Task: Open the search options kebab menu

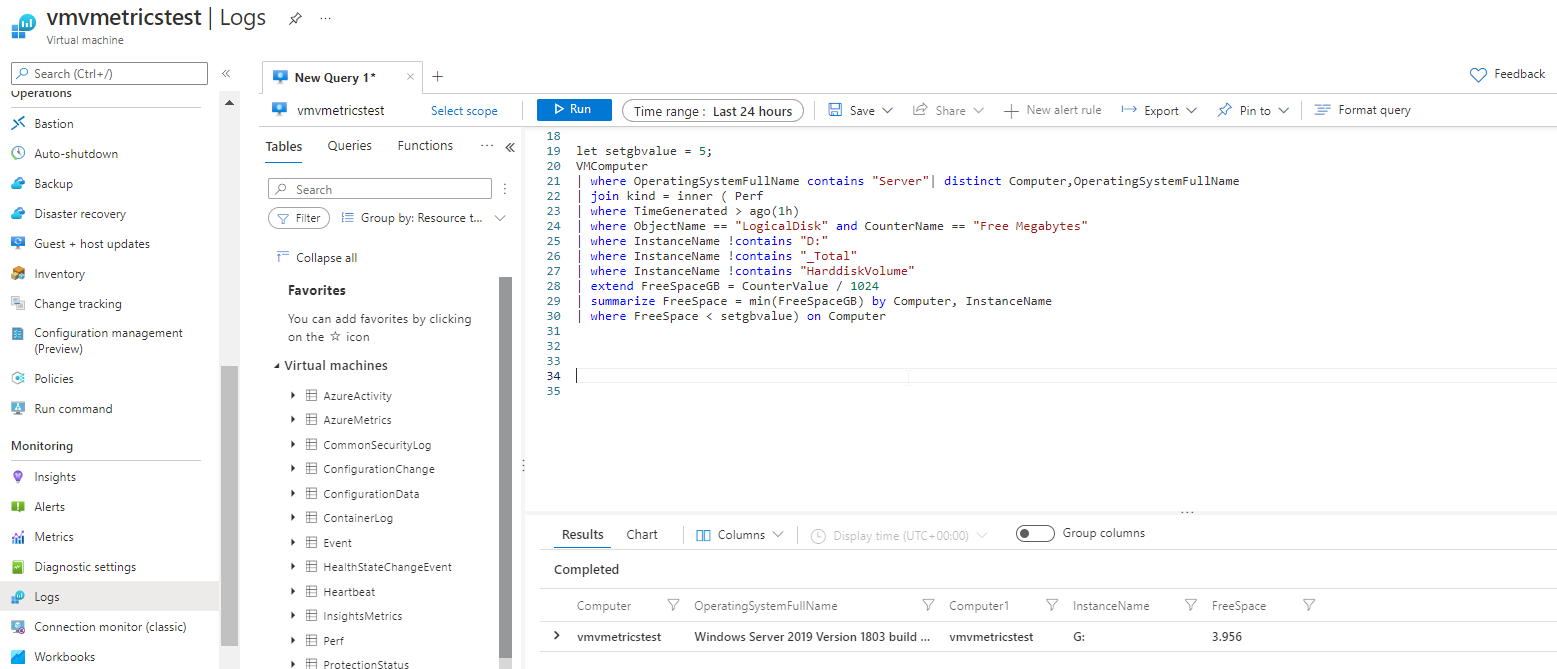Action: (504, 189)
